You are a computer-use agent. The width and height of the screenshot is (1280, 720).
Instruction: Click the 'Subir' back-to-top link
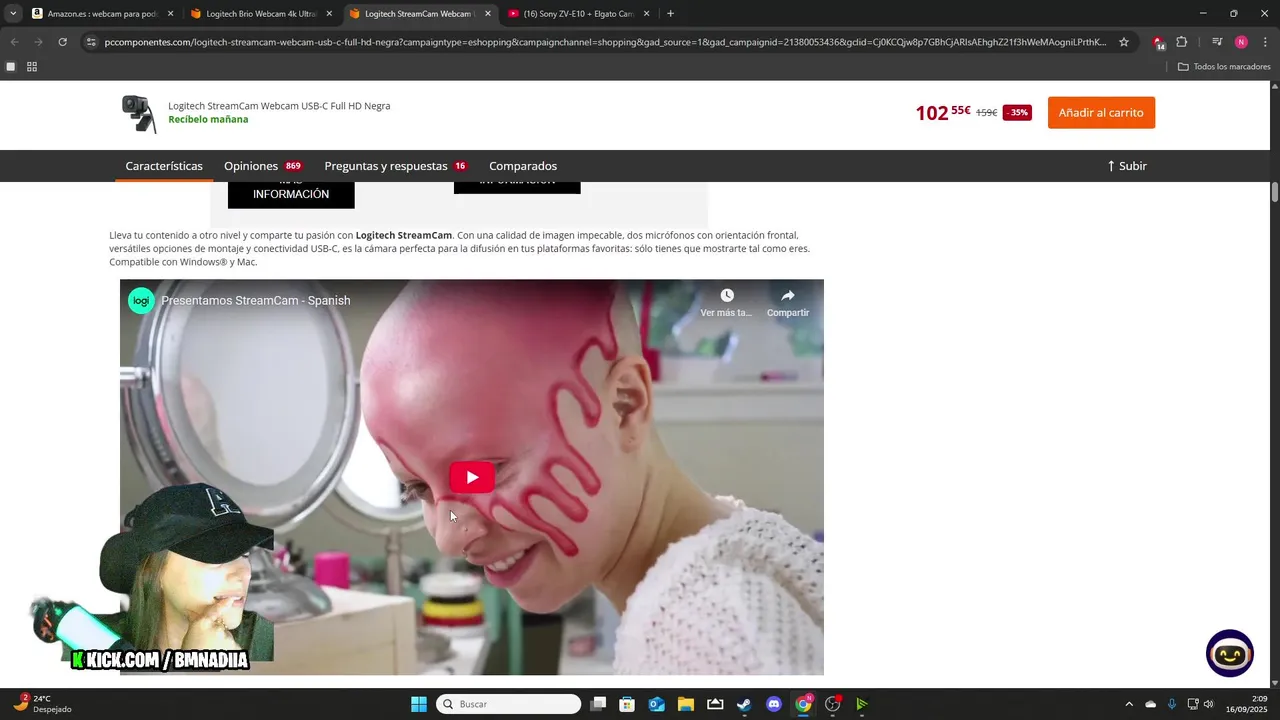pyautogui.click(x=1127, y=166)
